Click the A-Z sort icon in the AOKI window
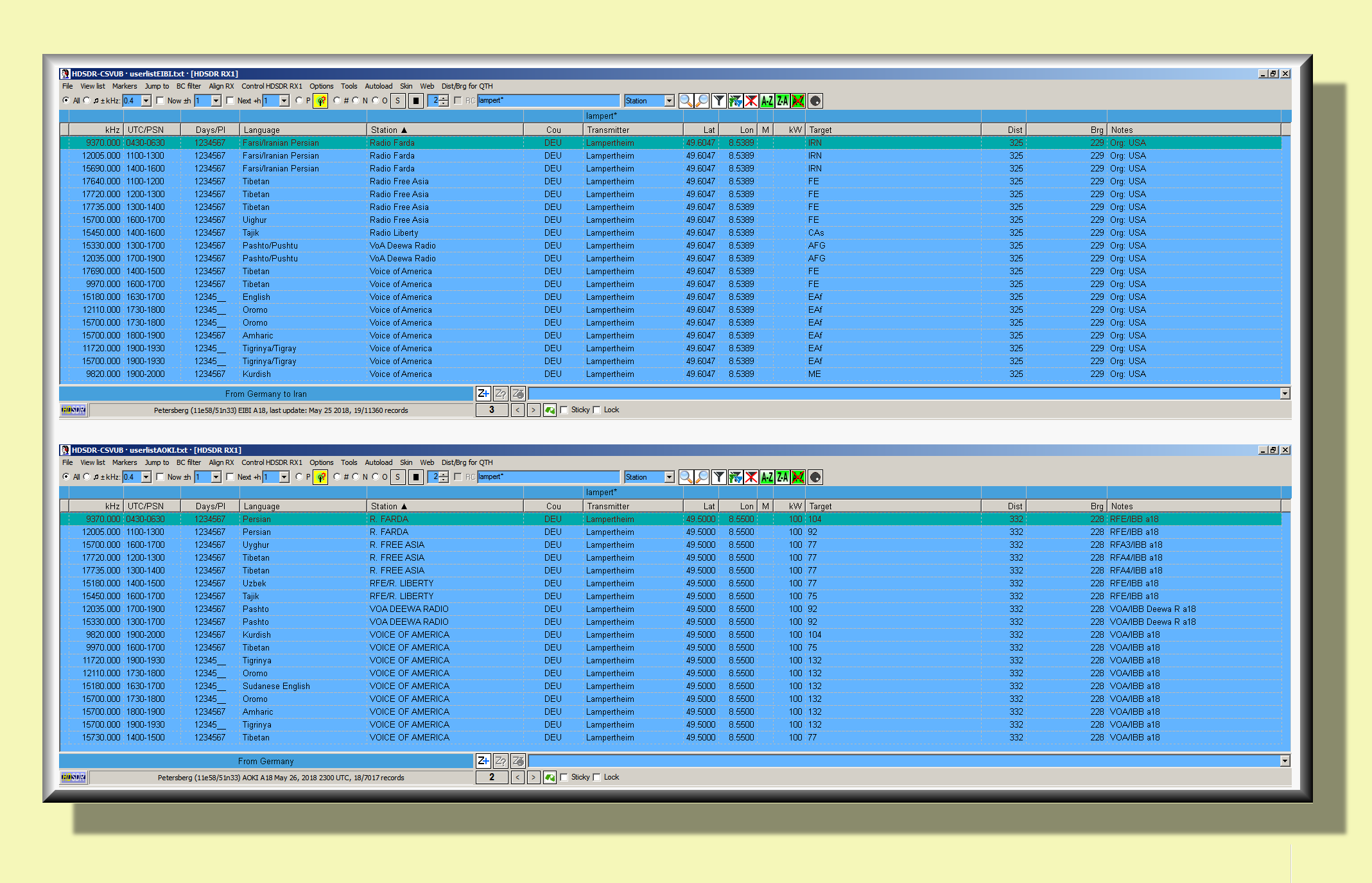 click(767, 477)
